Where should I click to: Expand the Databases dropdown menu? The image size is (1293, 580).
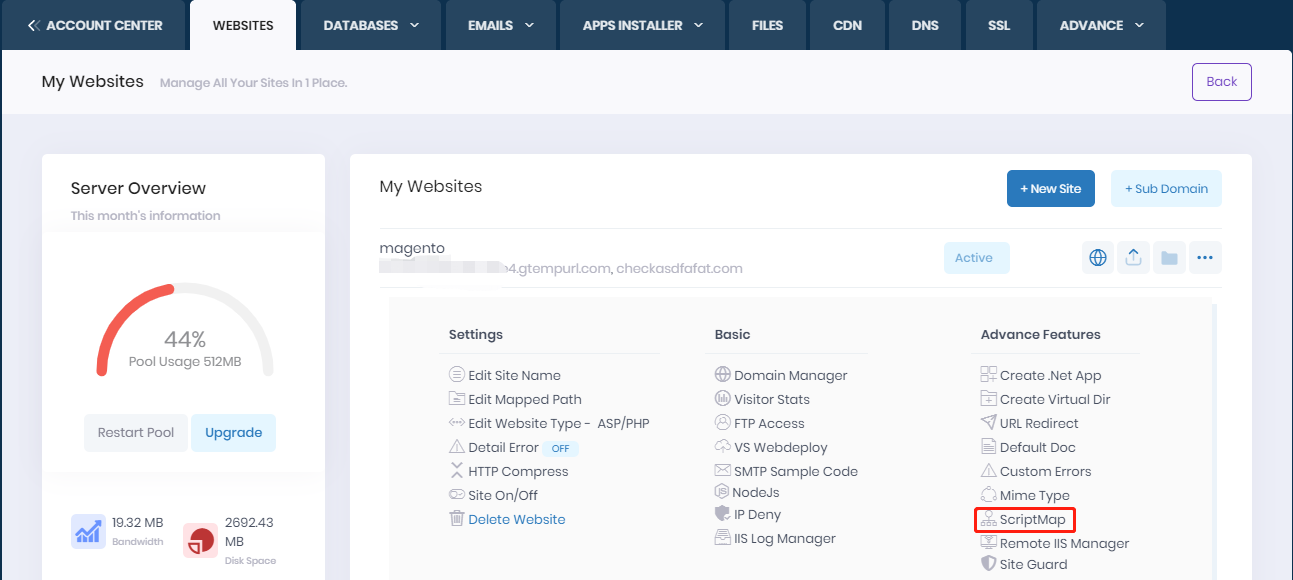[x=371, y=25]
